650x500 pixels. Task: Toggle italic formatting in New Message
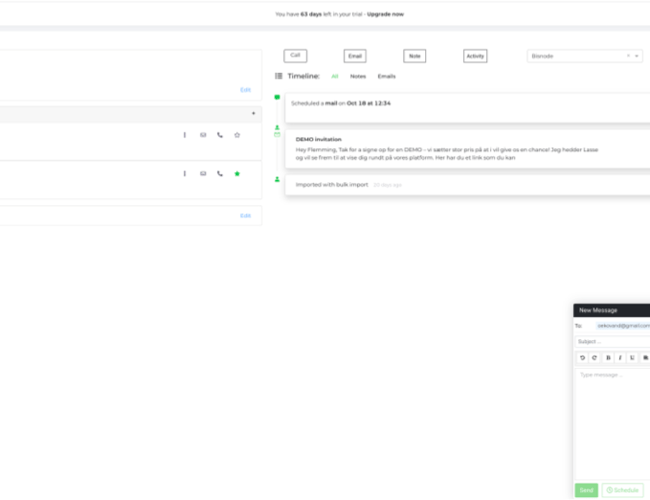[x=620, y=357]
